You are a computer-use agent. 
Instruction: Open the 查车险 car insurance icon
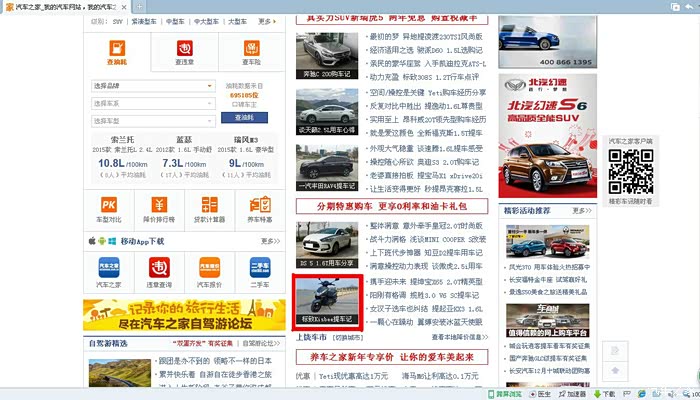(252, 48)
